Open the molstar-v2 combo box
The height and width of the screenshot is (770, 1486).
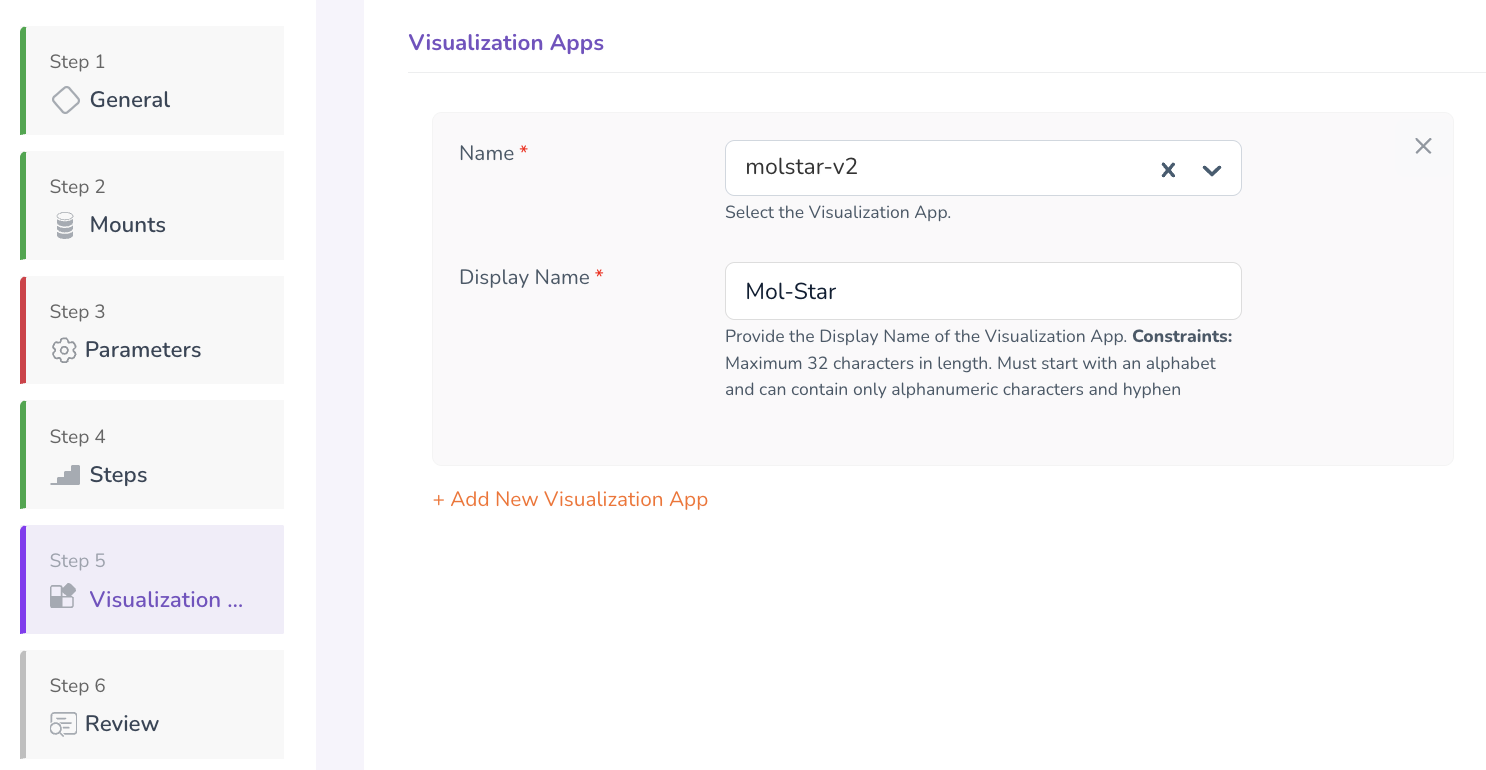(940, 168)
